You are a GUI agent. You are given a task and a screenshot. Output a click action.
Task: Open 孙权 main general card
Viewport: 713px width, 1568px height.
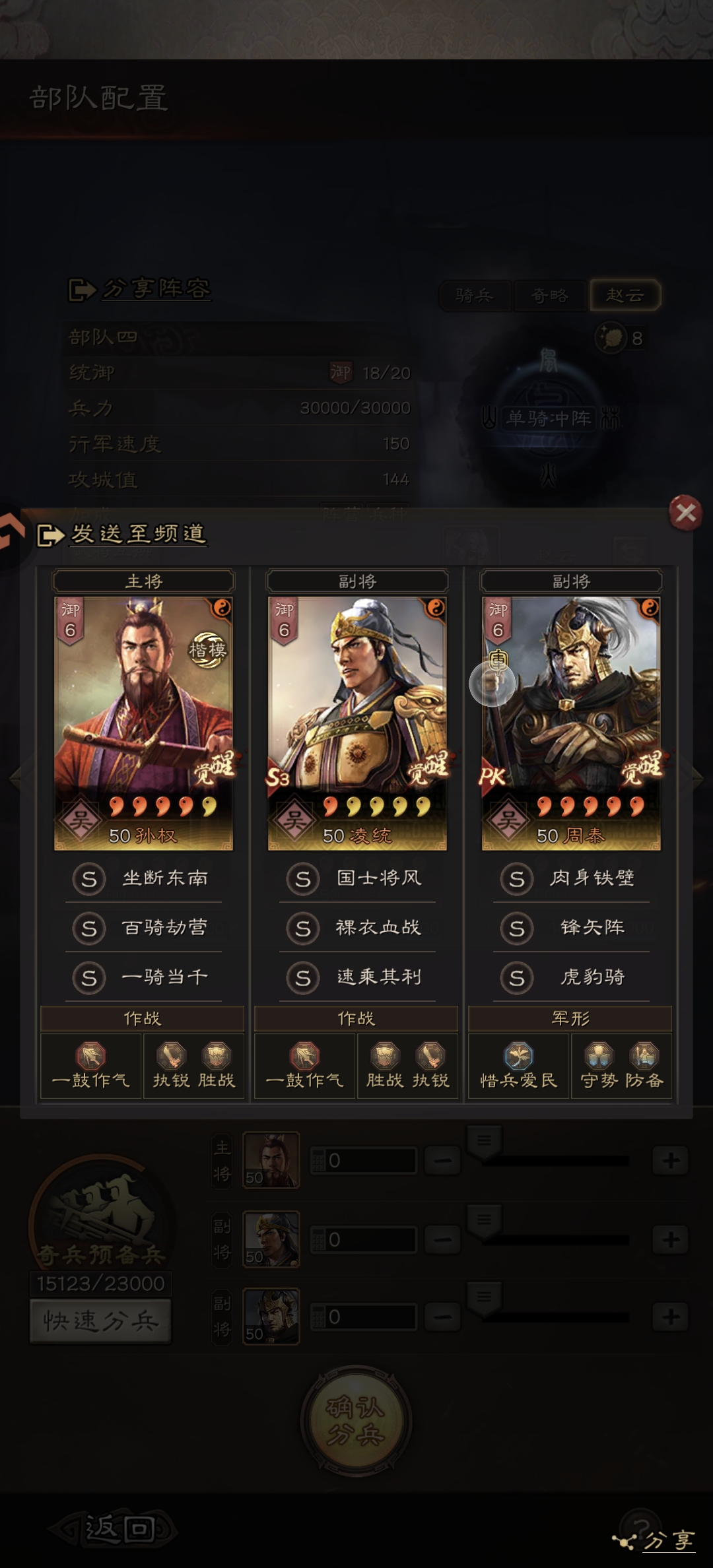point(143,724)
